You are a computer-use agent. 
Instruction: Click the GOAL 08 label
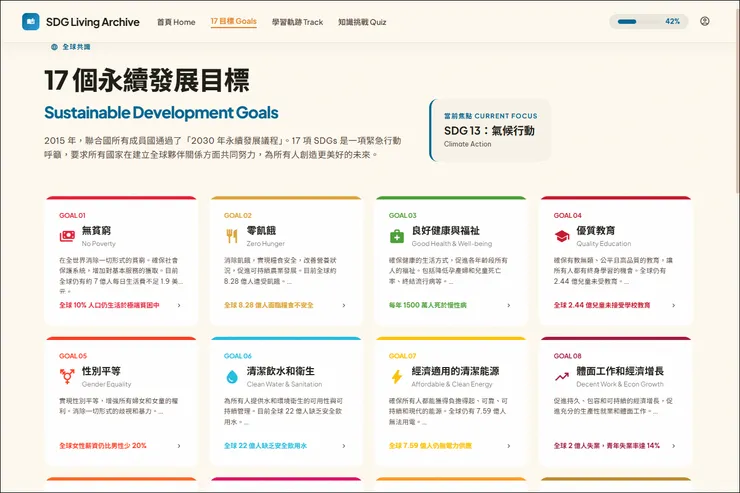point(568,356)
